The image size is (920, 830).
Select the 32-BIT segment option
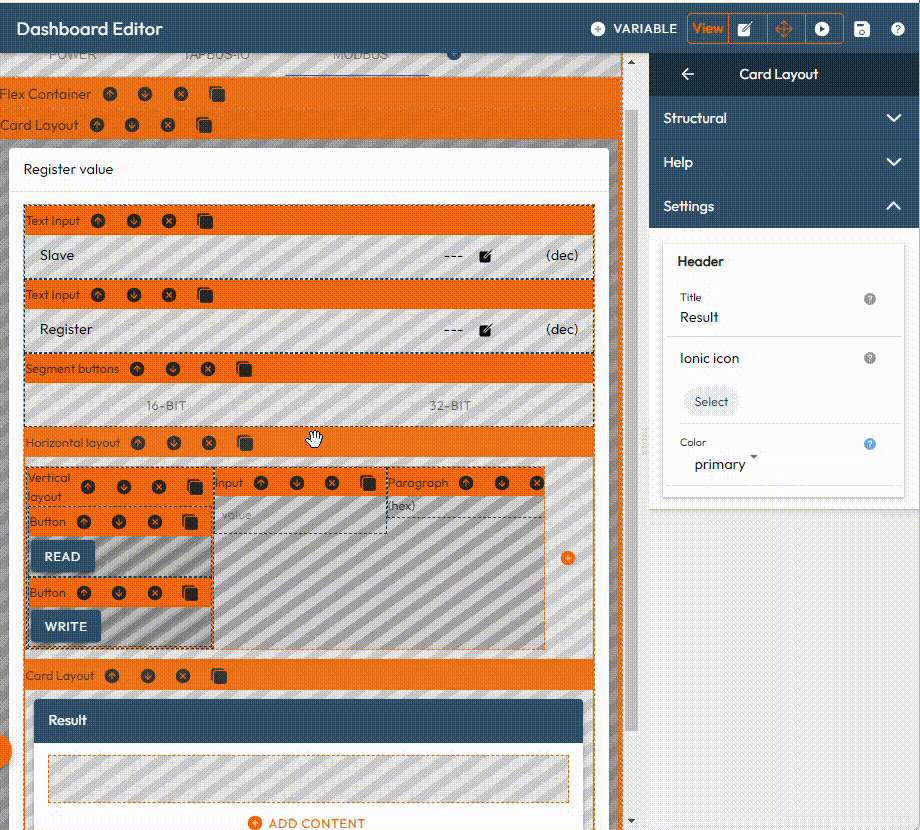coord(450,405)
